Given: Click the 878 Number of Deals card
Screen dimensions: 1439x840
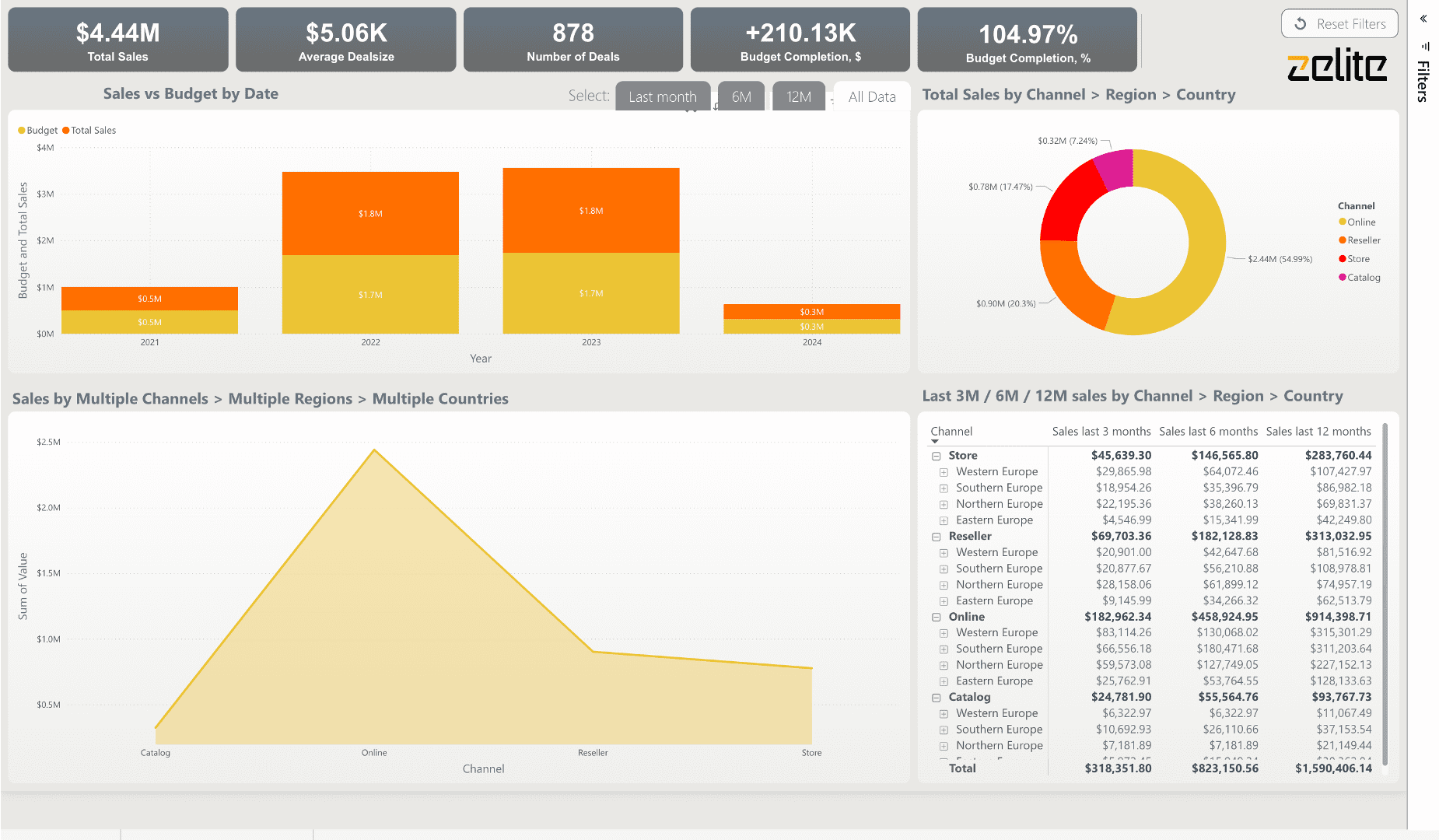Looking at the screenshot, I should pyautogui.click(x=573, y=40).
